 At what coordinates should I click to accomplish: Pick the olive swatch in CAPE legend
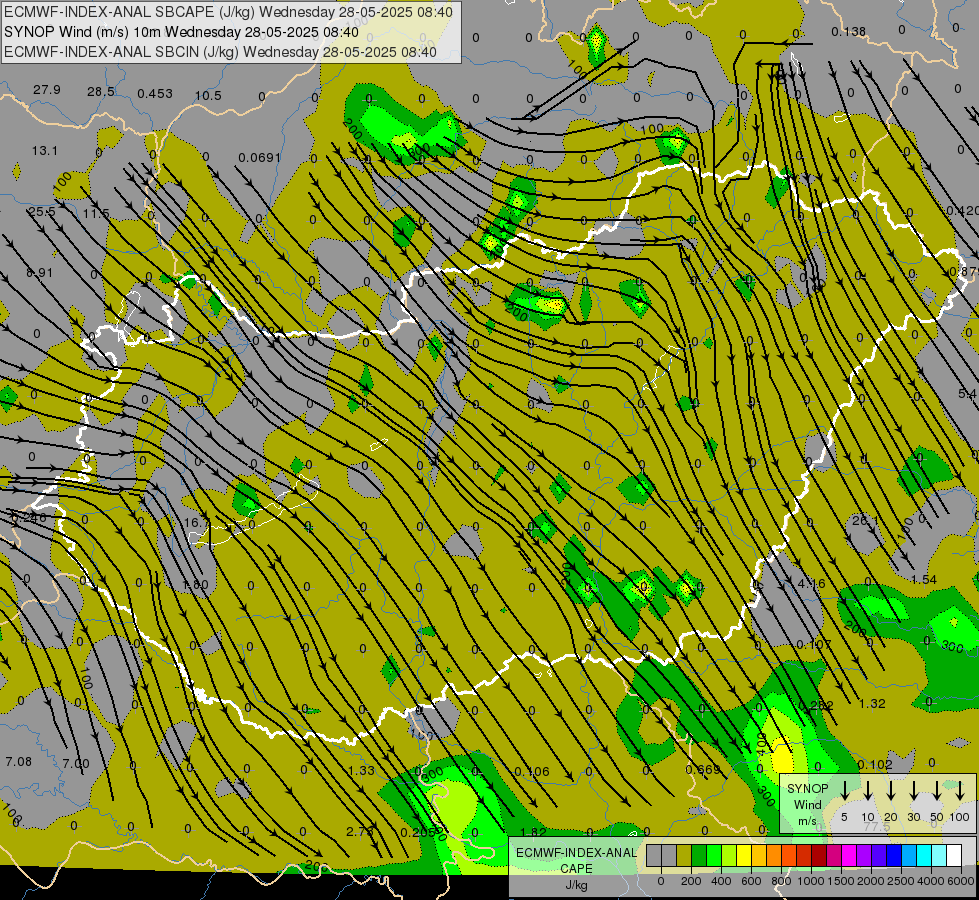pyautogui.click(x=684, y=856)
